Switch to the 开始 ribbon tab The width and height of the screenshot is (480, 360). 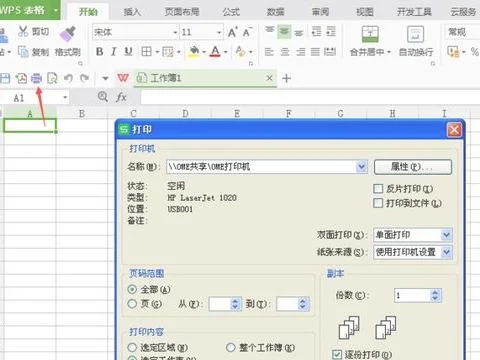click(x=88, y=12)
